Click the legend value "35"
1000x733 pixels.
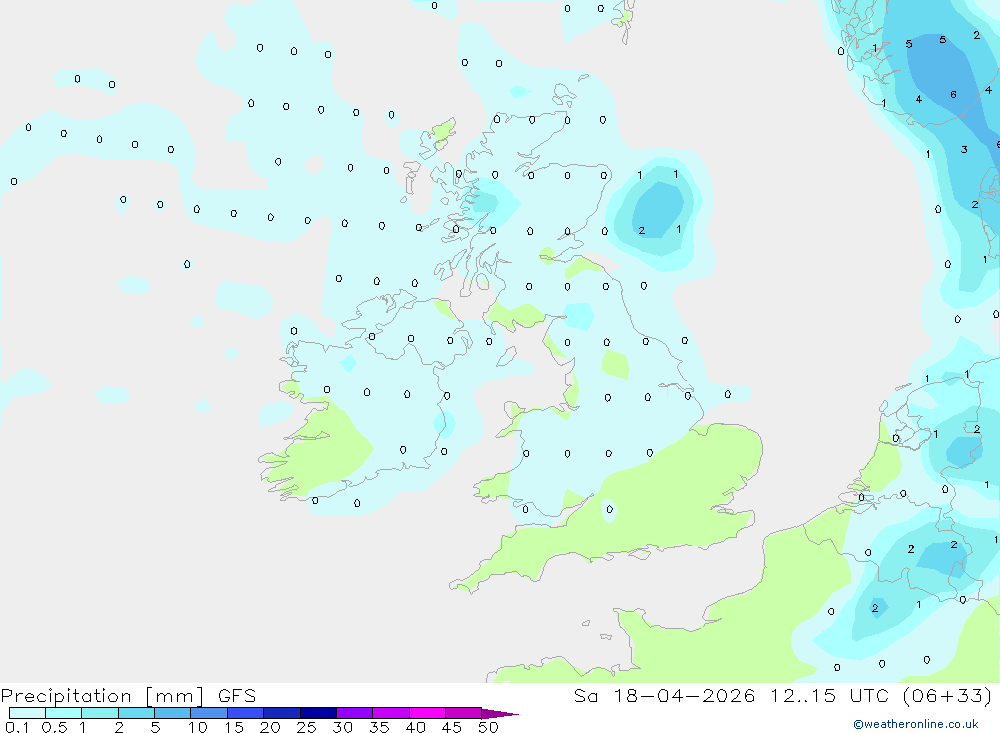379,727
